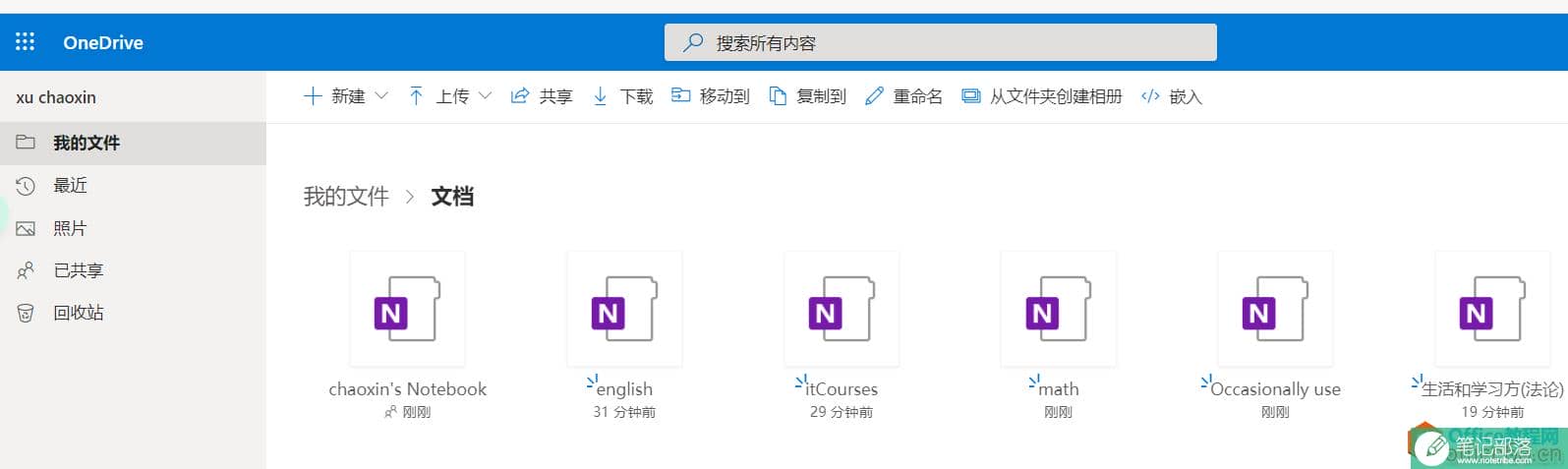Click the chaoxin's Notebook file name
1568x469 pixels.
tap(407, 389)
